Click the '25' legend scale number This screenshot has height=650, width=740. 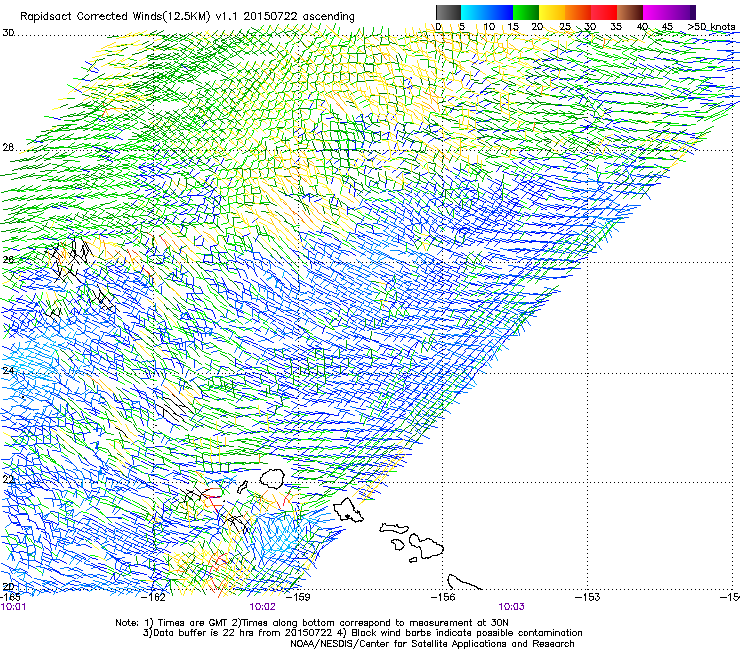(x=565, y=27)
